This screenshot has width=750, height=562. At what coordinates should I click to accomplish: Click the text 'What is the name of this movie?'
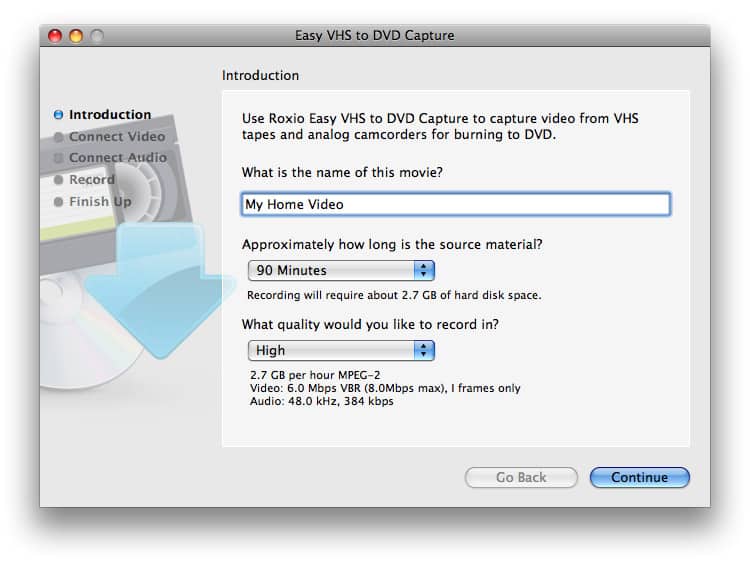point(342,172)
